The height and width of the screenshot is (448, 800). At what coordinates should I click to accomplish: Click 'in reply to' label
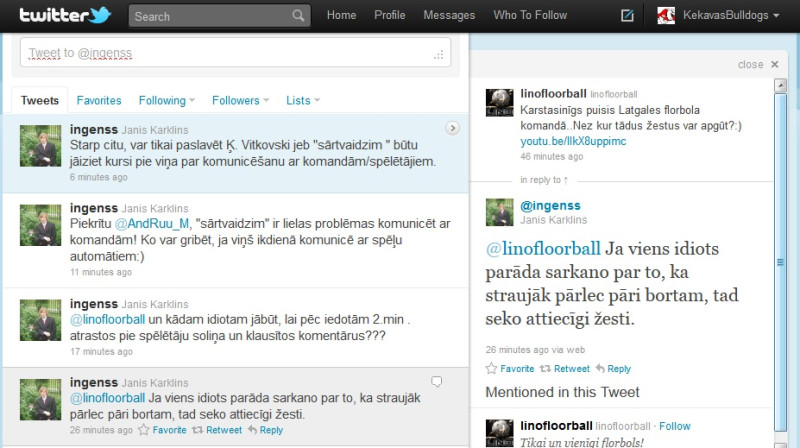(544, 180)
